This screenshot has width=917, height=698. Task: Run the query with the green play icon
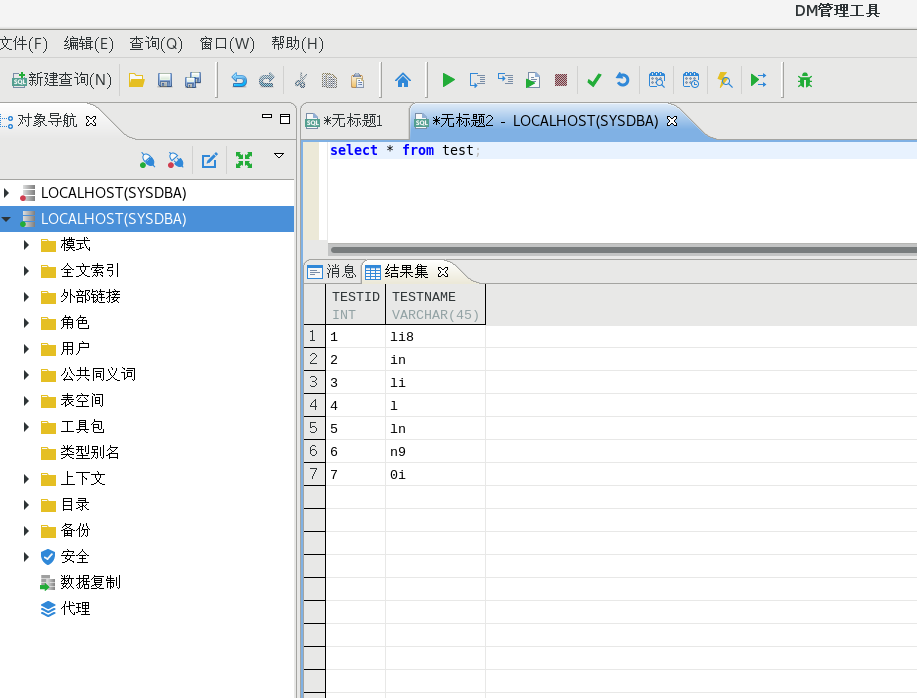(x=449, y=80)
